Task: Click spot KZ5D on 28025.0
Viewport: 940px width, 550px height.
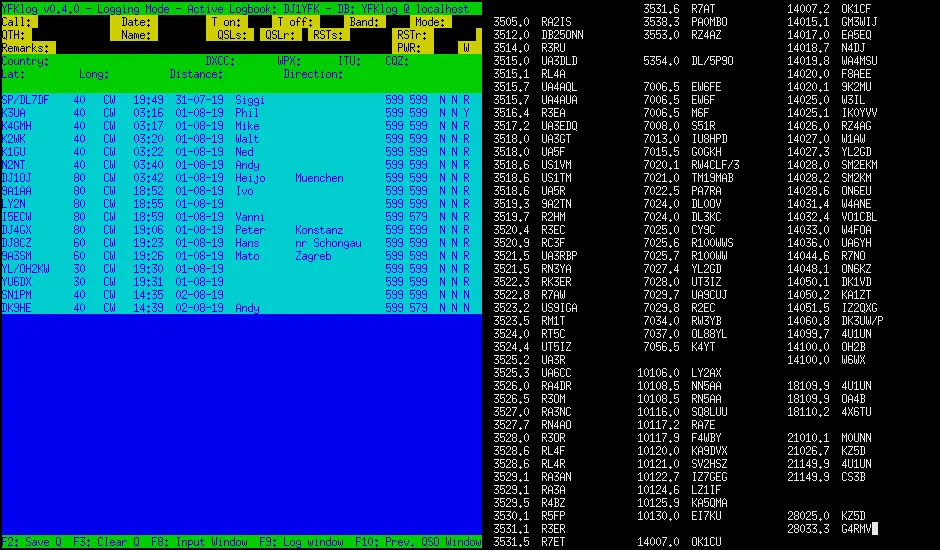Action: click(826, 516)
